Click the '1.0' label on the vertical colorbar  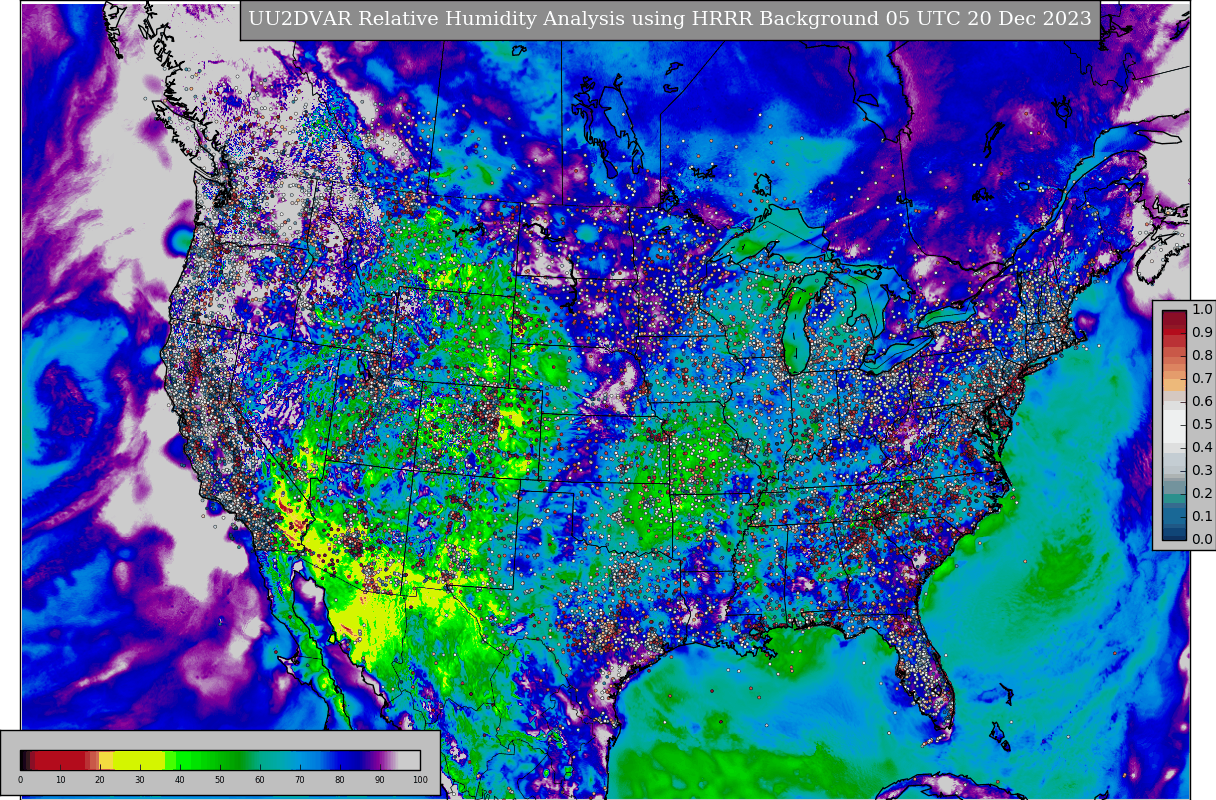[x=1202, y=310]
